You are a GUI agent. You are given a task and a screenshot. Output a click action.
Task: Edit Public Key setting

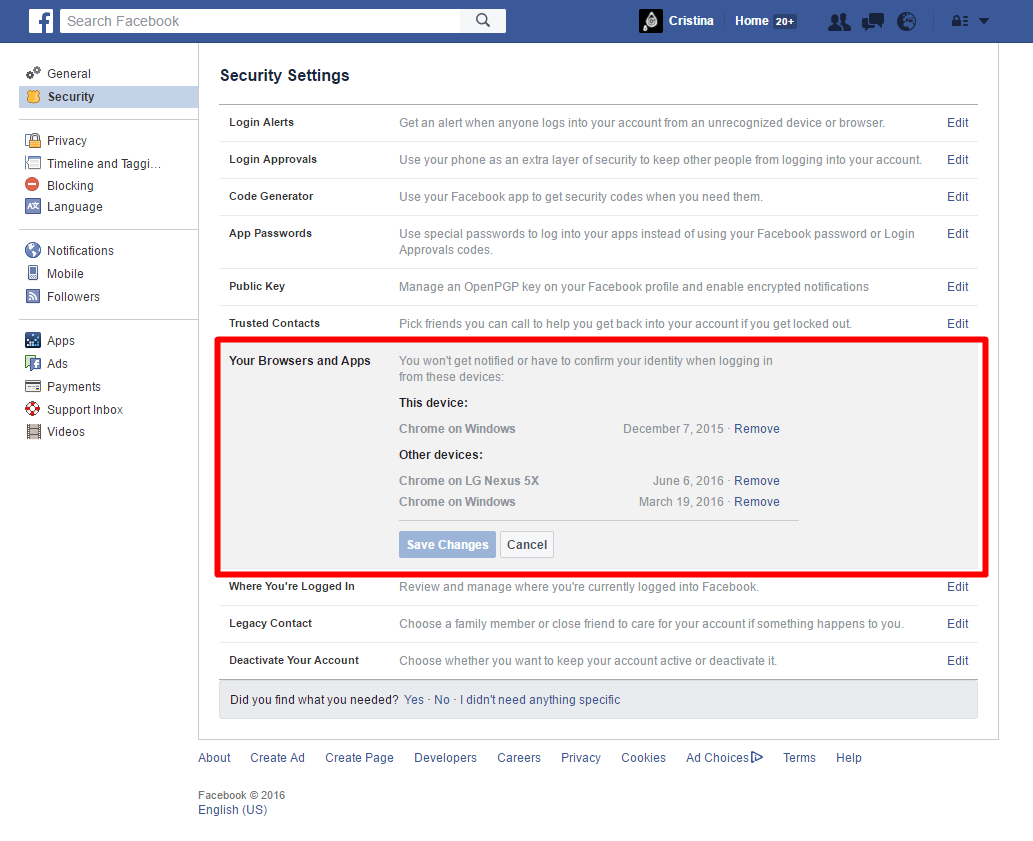click(957, 286)
